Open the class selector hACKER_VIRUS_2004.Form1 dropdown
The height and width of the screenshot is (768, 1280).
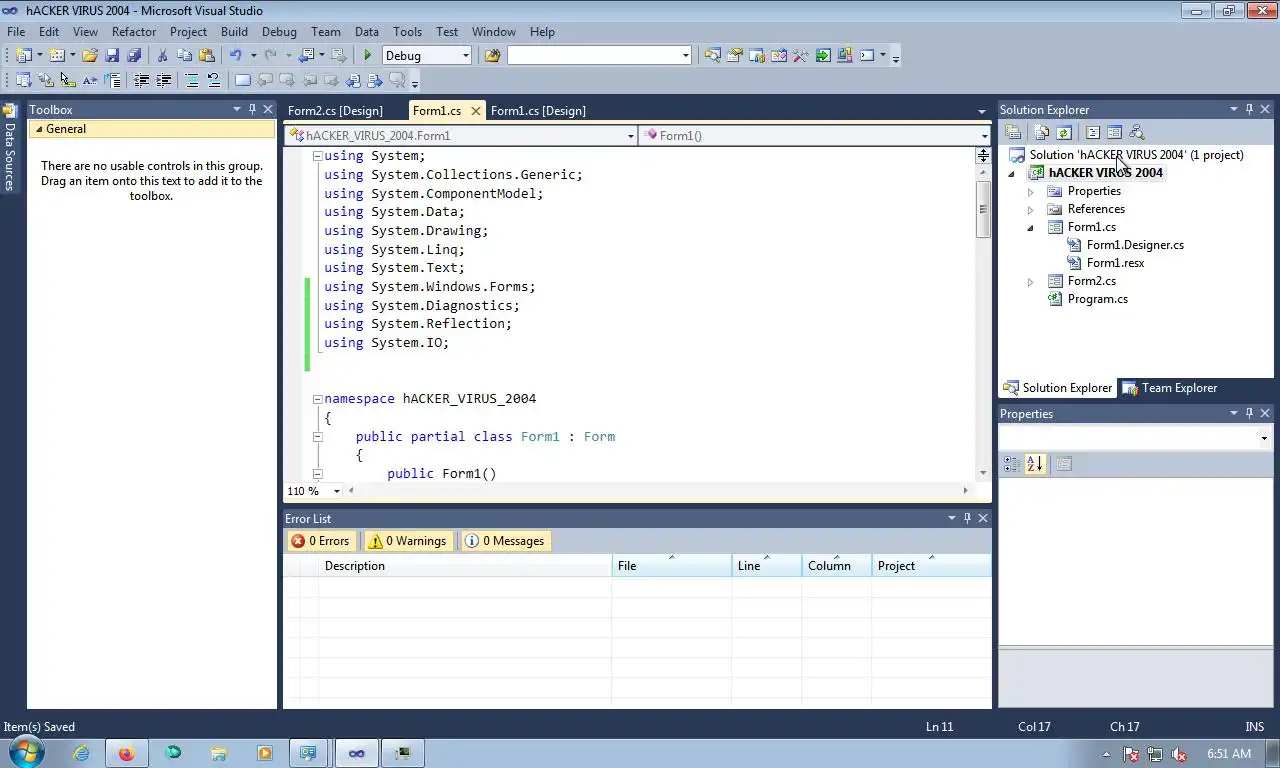tap(631, 135)
